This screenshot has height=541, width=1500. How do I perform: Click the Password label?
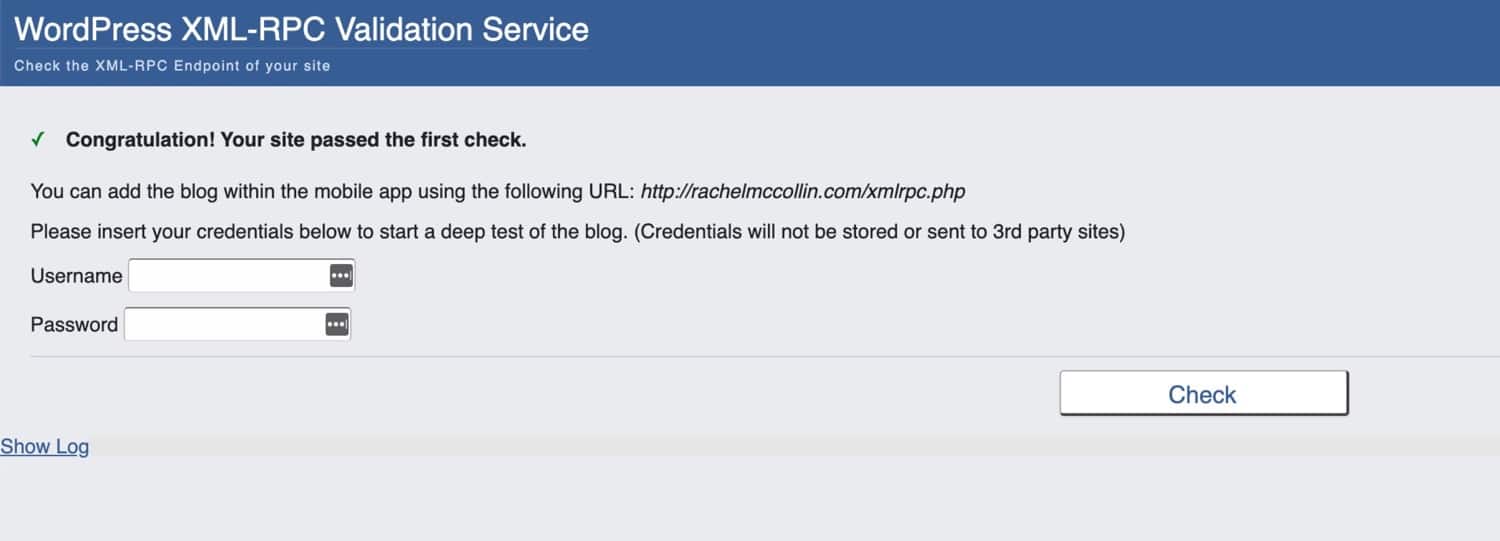74,324
